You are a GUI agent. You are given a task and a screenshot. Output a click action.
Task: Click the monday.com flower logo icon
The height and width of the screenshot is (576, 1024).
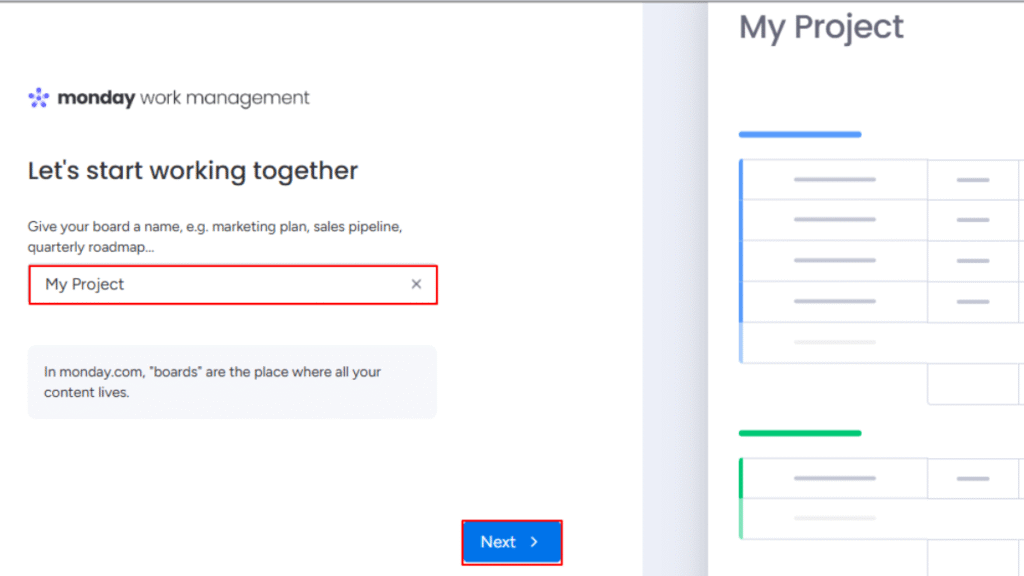pos(38,97)
